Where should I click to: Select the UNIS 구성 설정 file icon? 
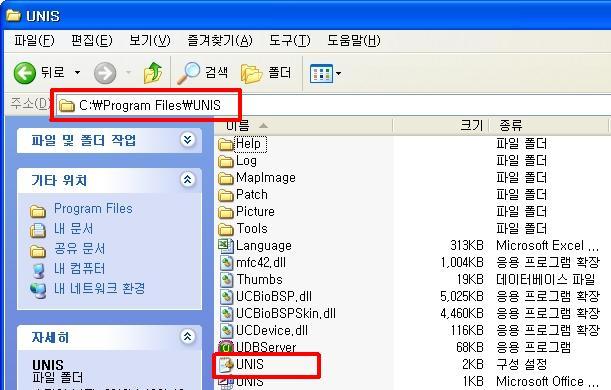point(226,365)
